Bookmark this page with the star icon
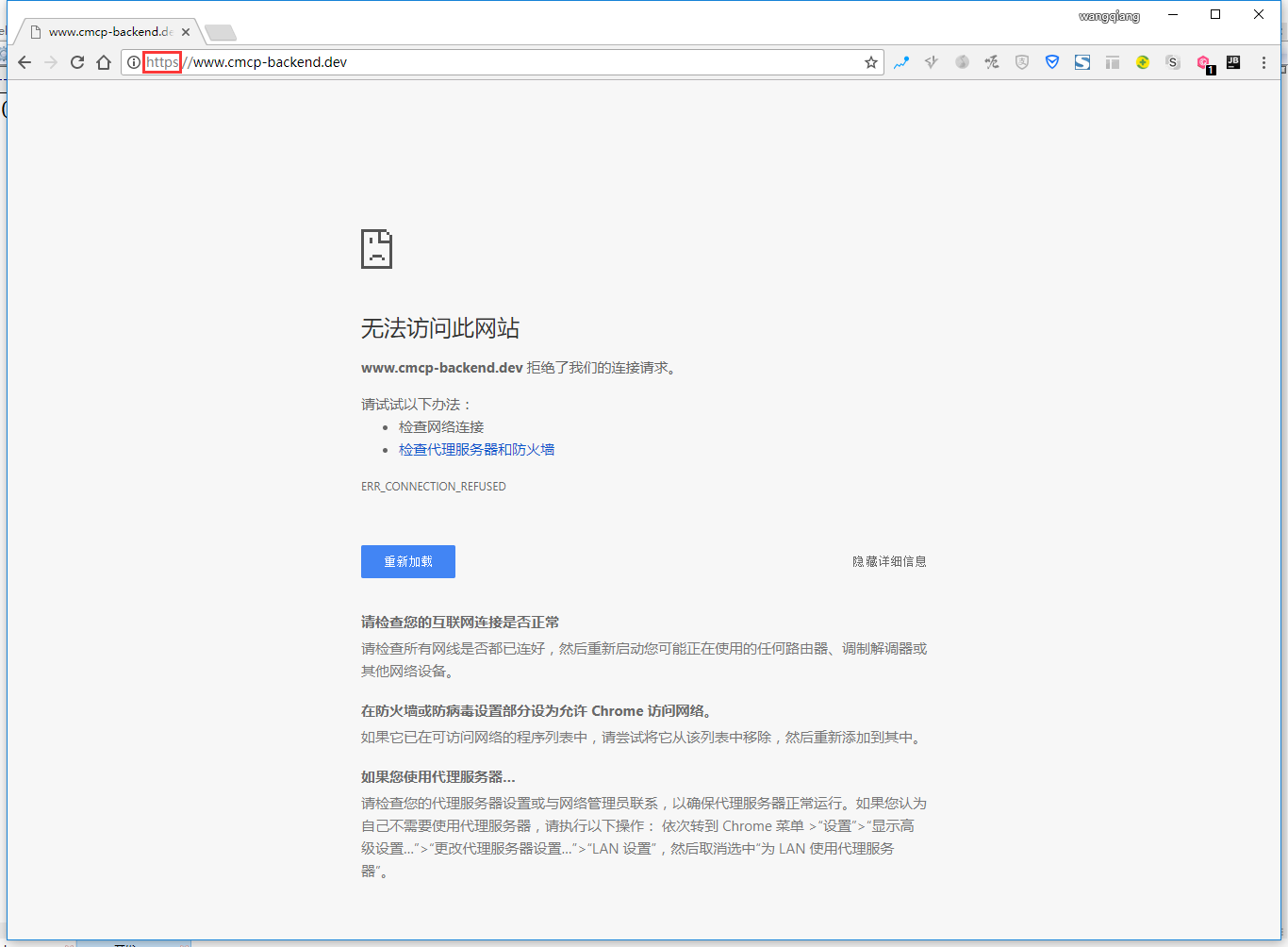This screenshot has height=947, width=1288. [870, 62]
